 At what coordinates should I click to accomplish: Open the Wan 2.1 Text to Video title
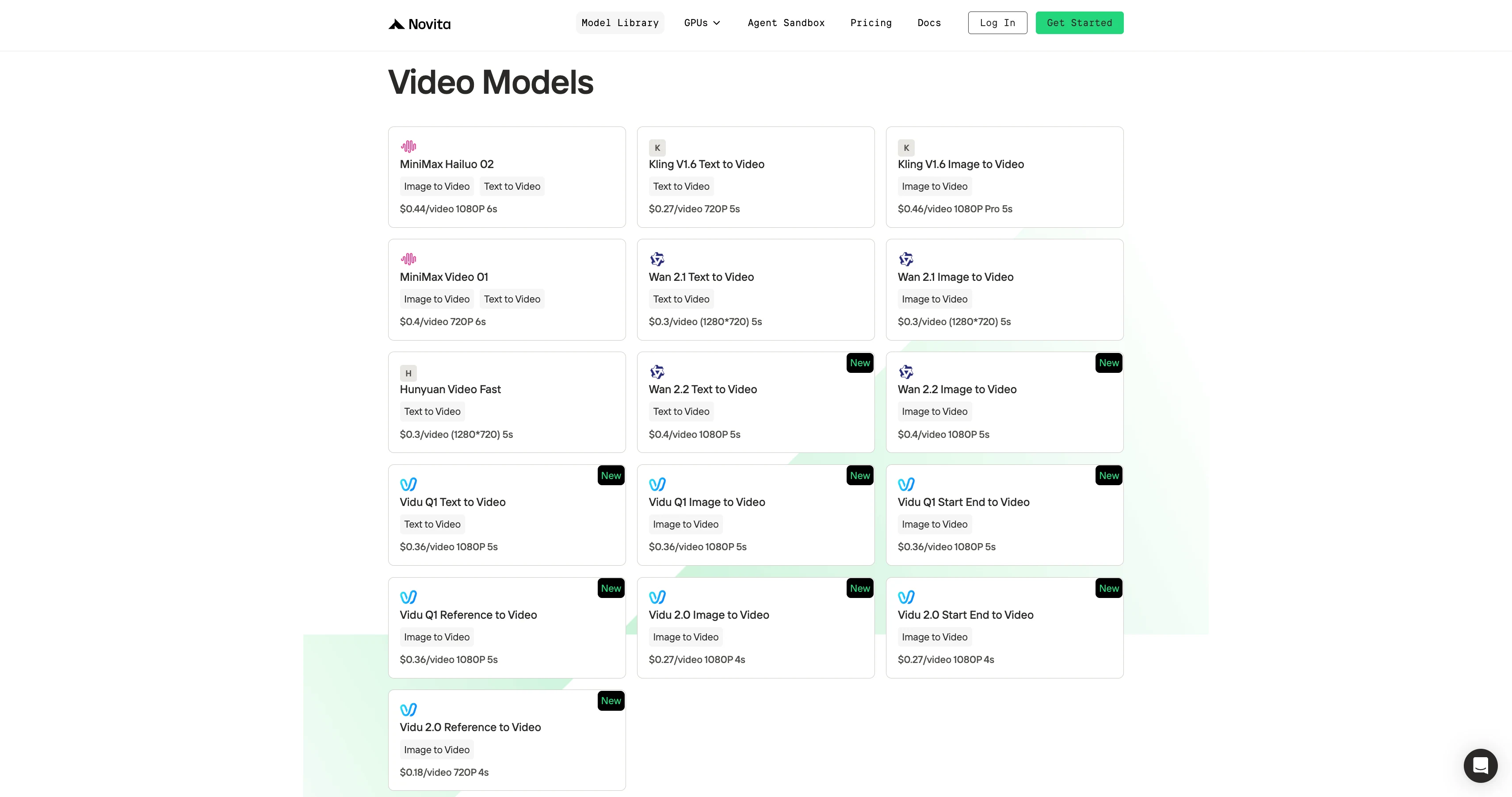coord(702,277)
